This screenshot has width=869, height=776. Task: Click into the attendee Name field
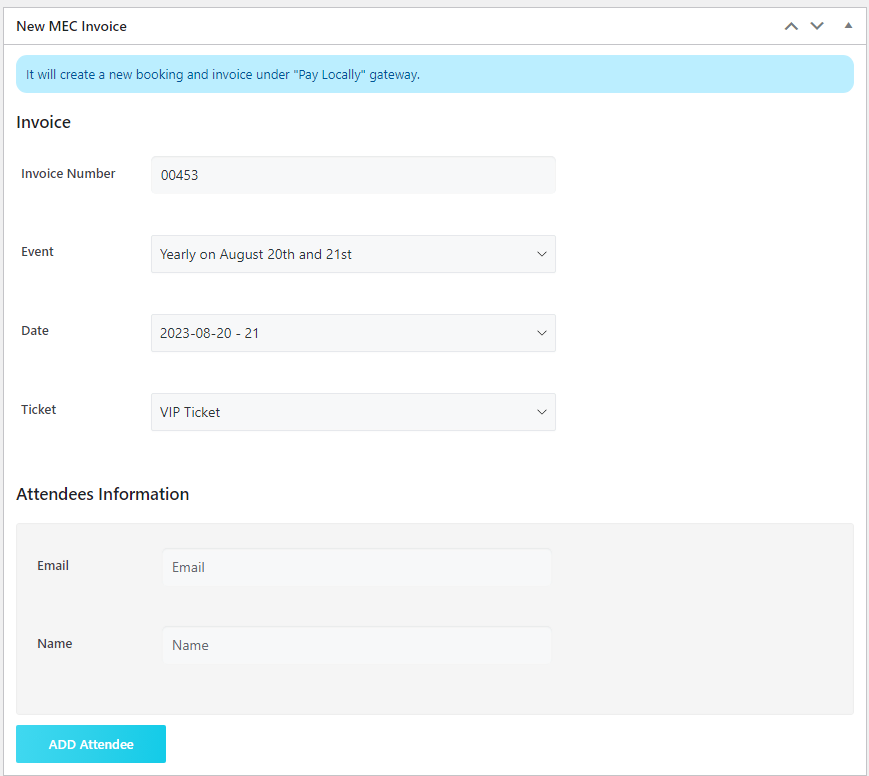[x=356, y=645]
